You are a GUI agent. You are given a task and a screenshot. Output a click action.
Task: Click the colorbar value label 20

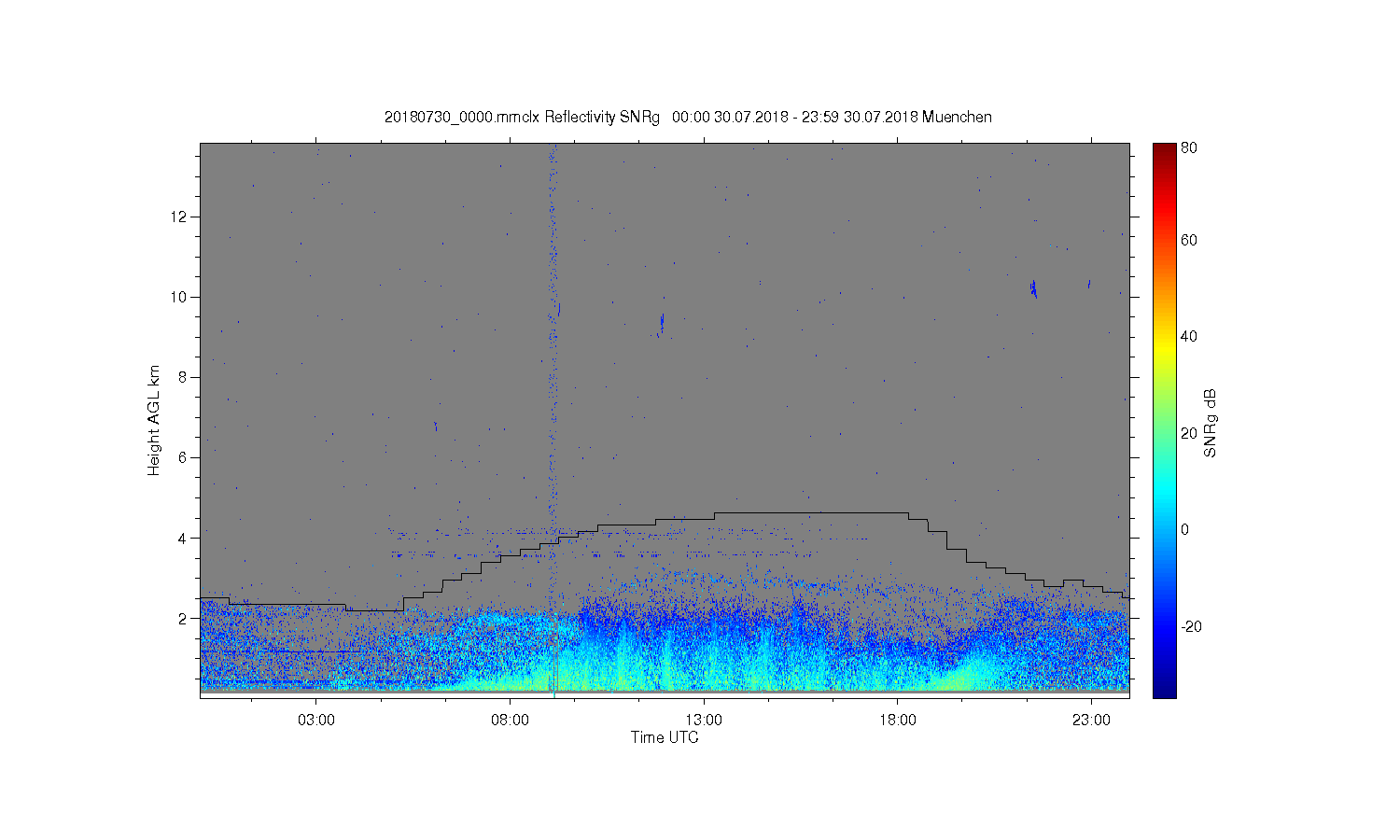1188,433
